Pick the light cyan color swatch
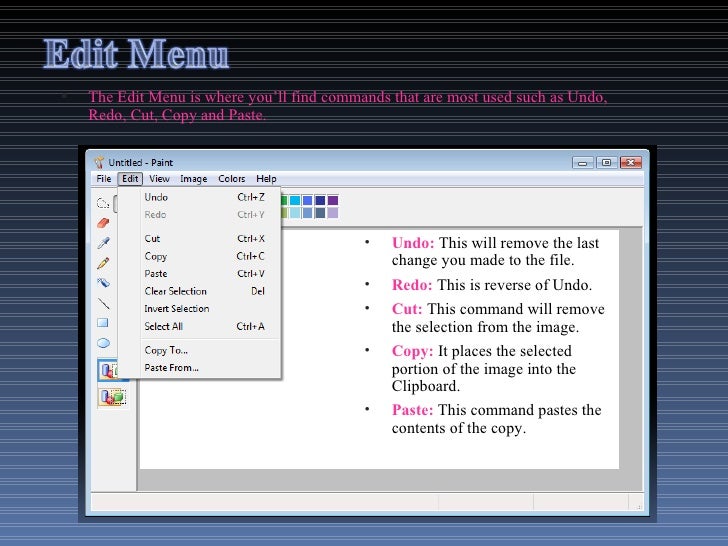Image resolution: width=728 pixels, height=546 pixels. point(295,213)
